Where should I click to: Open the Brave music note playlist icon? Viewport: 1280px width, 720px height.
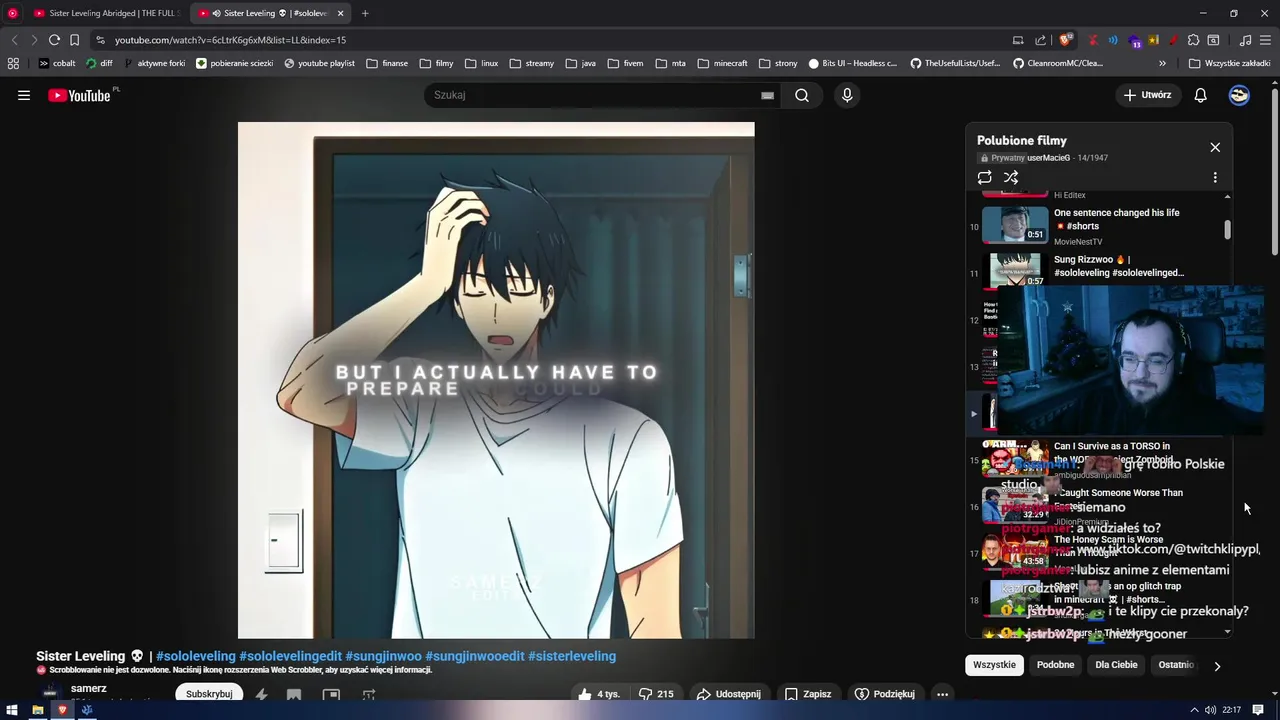click(x=1245, y=40)
